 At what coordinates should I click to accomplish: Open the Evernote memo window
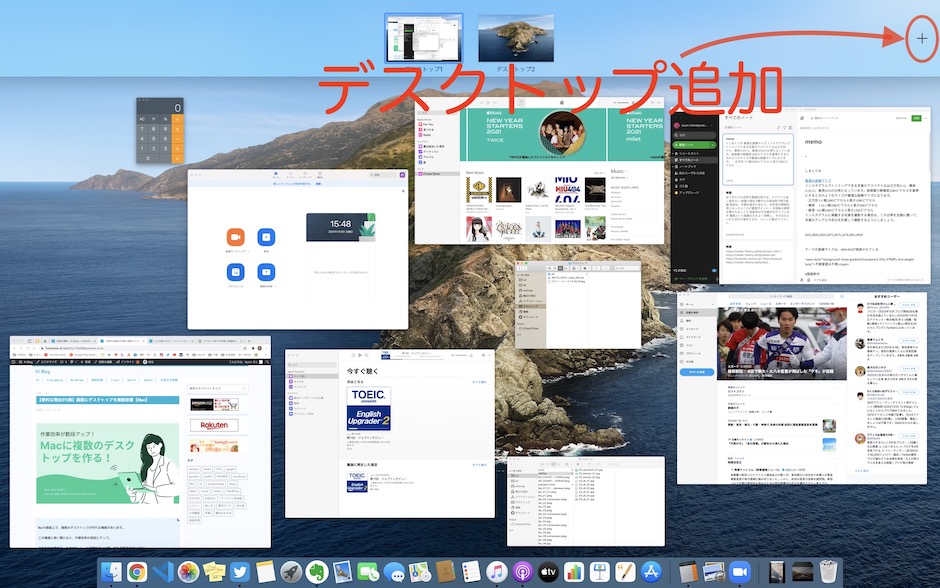point(800,196)
